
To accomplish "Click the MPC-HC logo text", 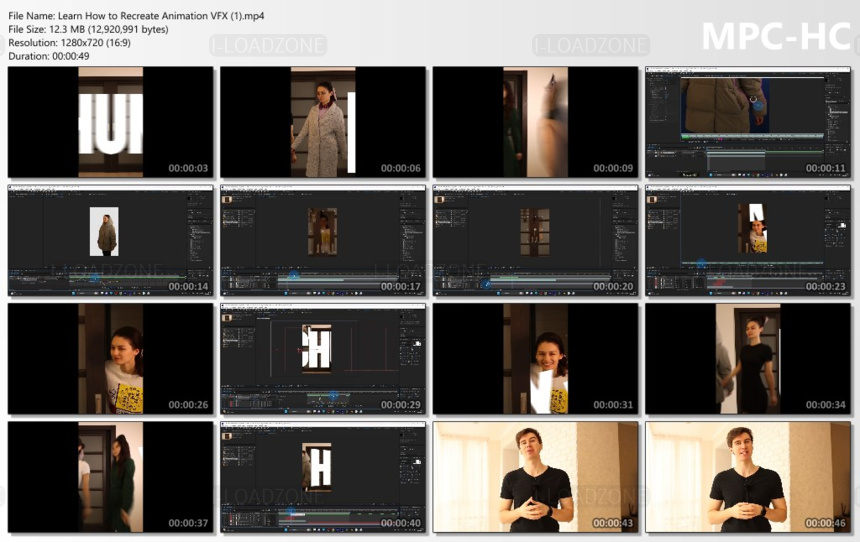I will [x=776, y=37].
